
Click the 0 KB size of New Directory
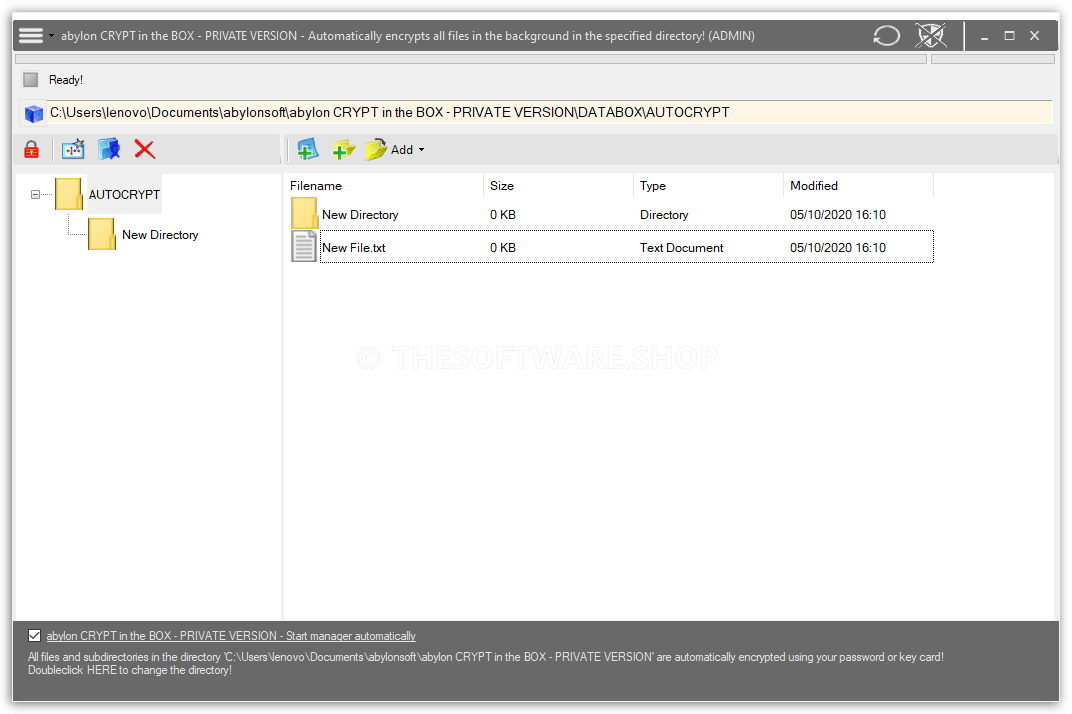click(502, 215)
